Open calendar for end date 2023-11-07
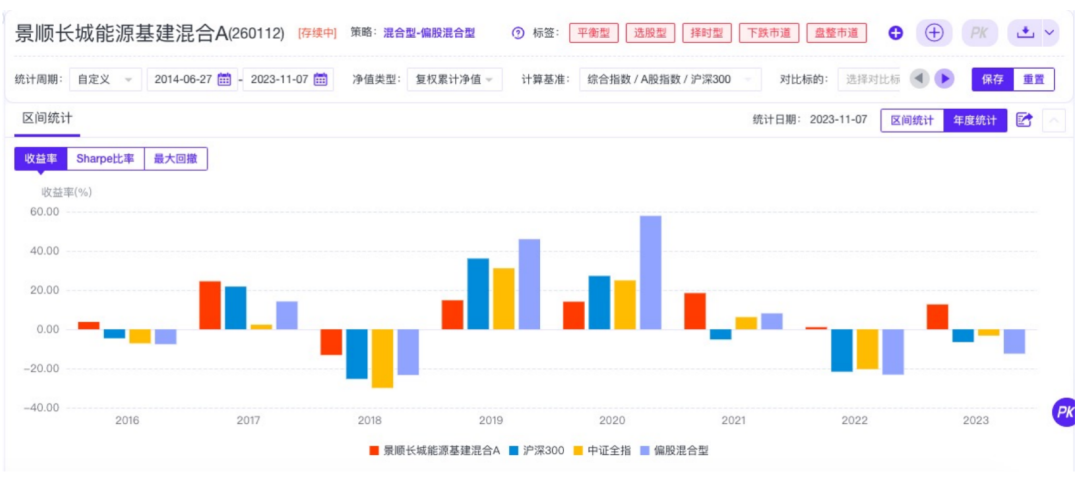The height and width of the screenshot is (488, 1080). point(320,79)
